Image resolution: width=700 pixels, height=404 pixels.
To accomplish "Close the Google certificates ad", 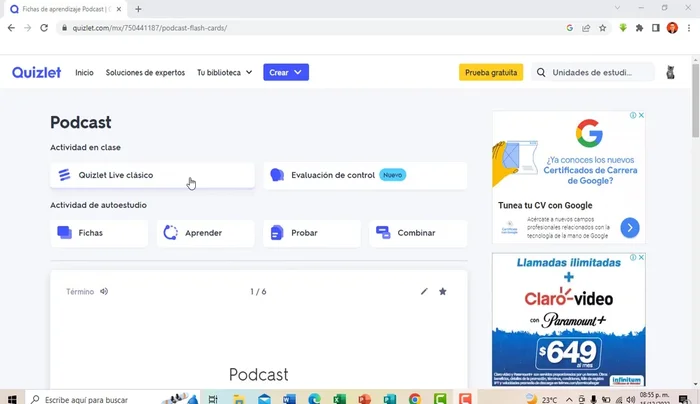I will pyautogui.click(x=641, y=115).
